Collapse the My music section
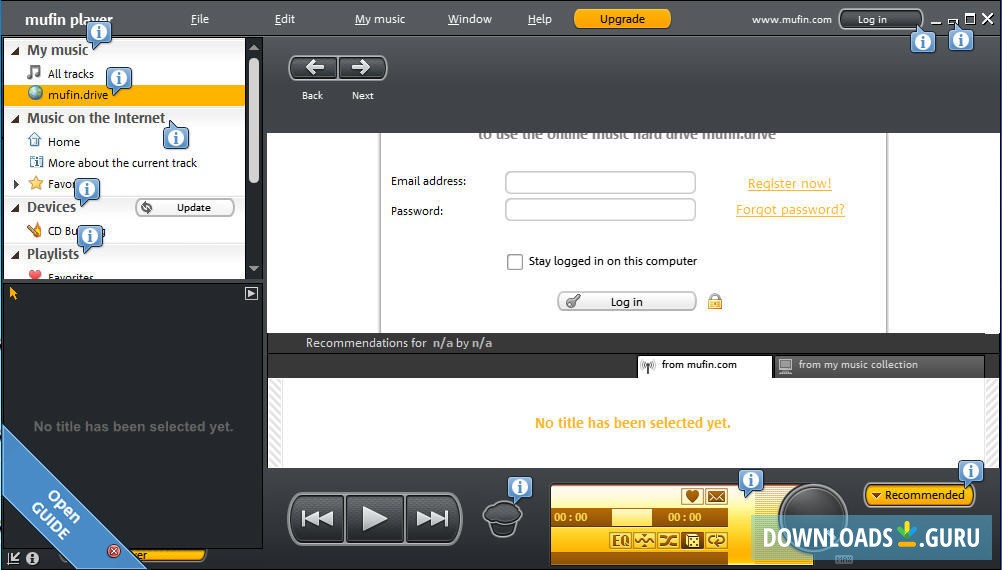This screenshot has height=570, width=1002. (x=15, y=50)
